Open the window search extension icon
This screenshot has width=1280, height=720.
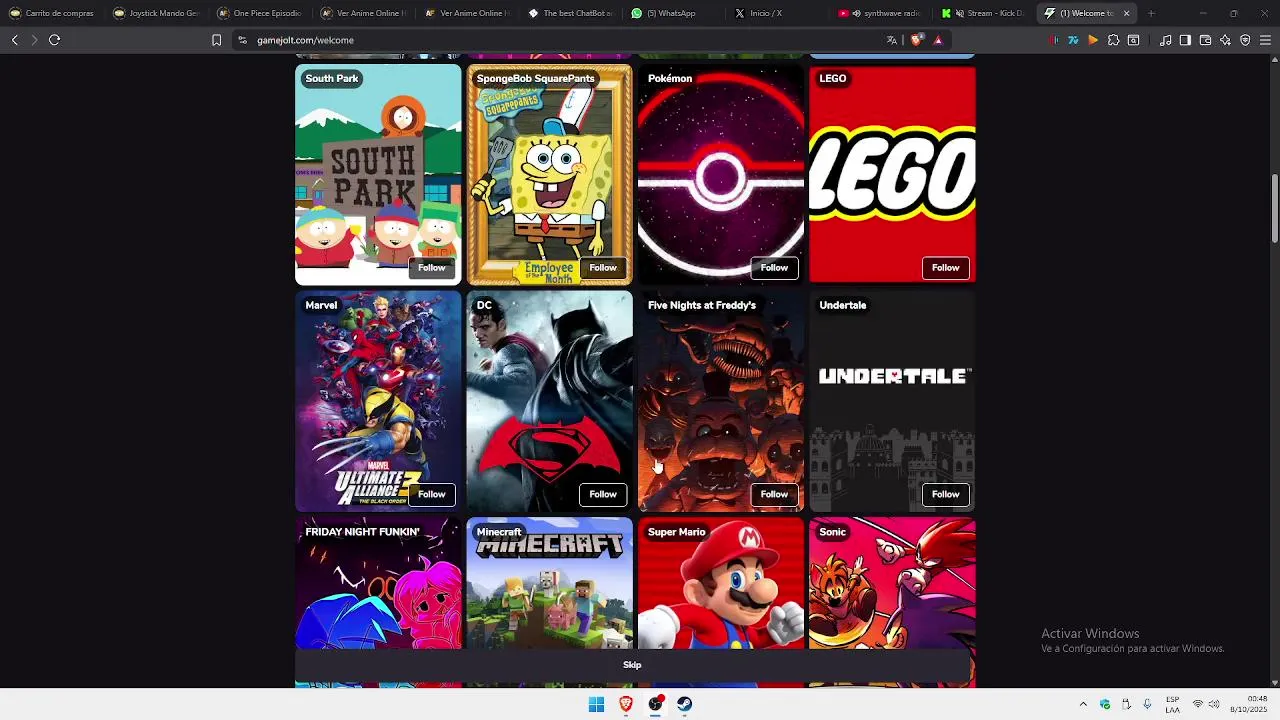pyautogui.click(x=1133, y=40)
